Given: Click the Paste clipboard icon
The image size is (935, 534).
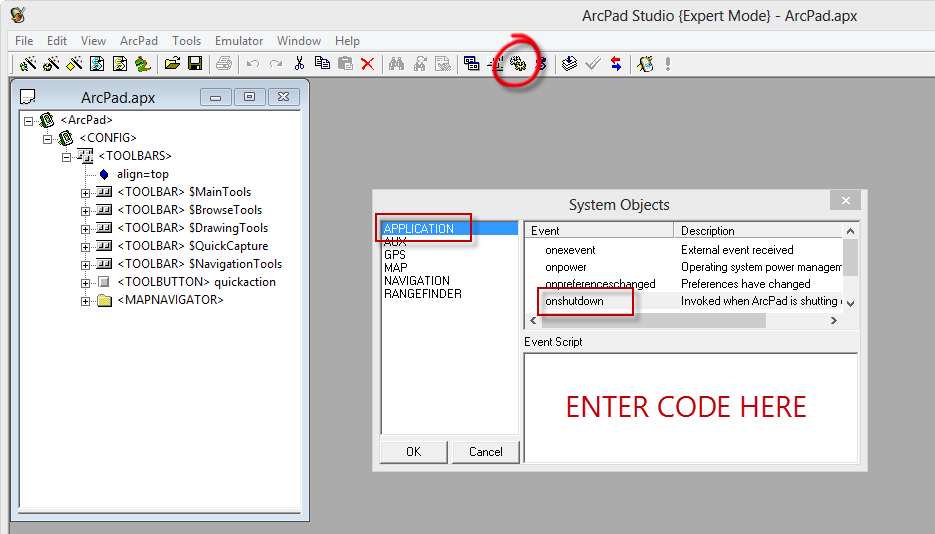Looking at the screenshot, I should (x=345, y=63).
